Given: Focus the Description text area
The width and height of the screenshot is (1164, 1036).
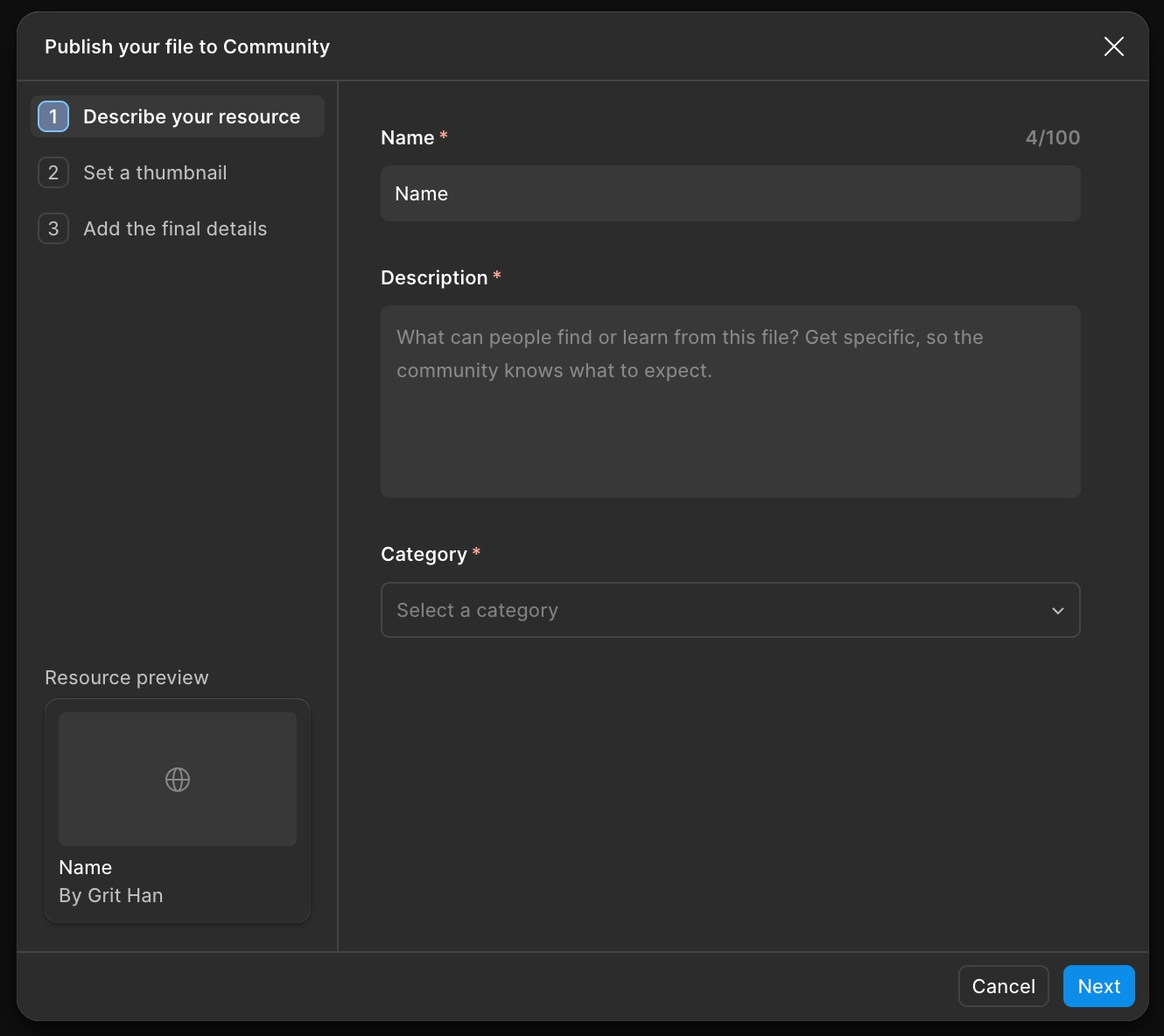Looking at the screenshot, I should point(730,402).
